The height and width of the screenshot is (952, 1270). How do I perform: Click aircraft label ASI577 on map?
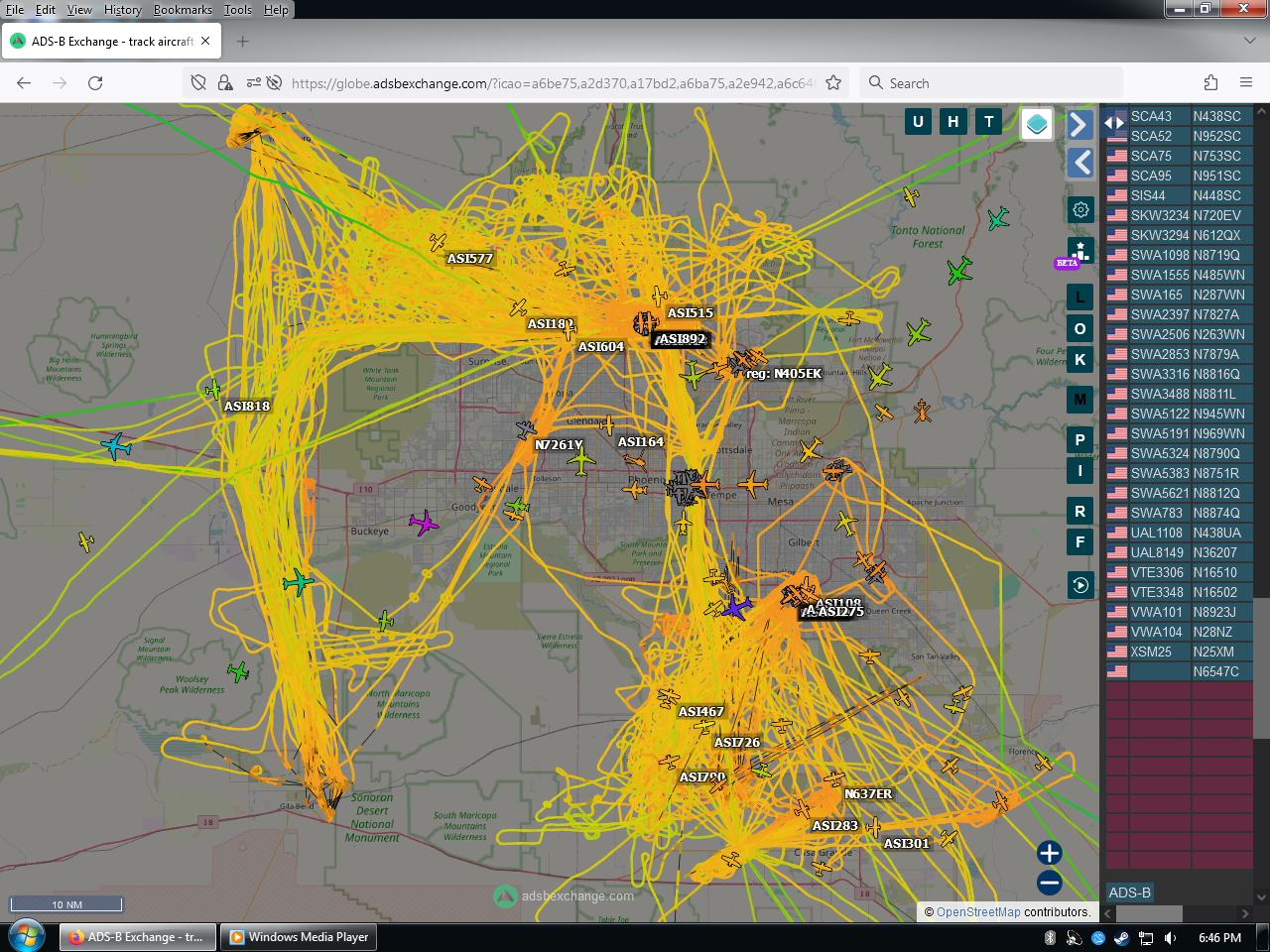470,259
